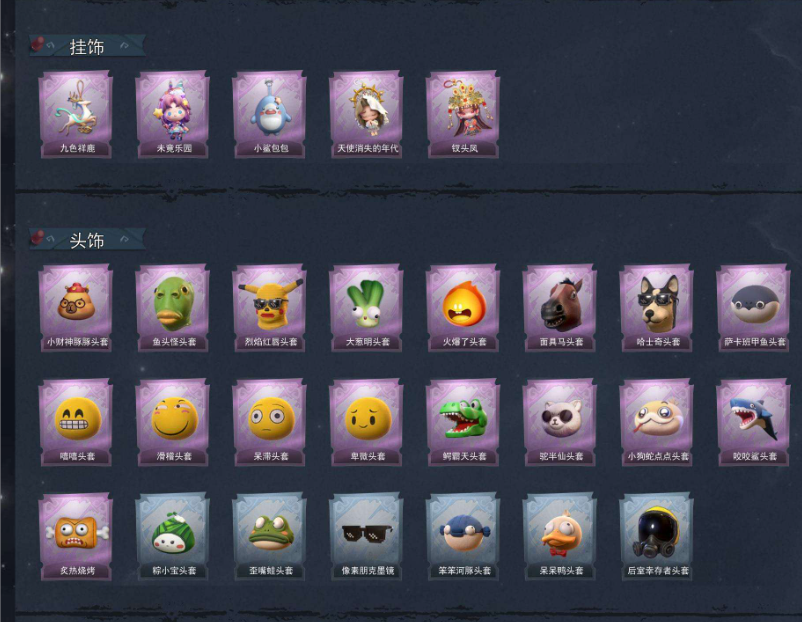This screenshot has width=802, height=622.
Task: Select the 九色祥鹿 deer pendant
Action: pyautogui.click(x=76, y=114)
